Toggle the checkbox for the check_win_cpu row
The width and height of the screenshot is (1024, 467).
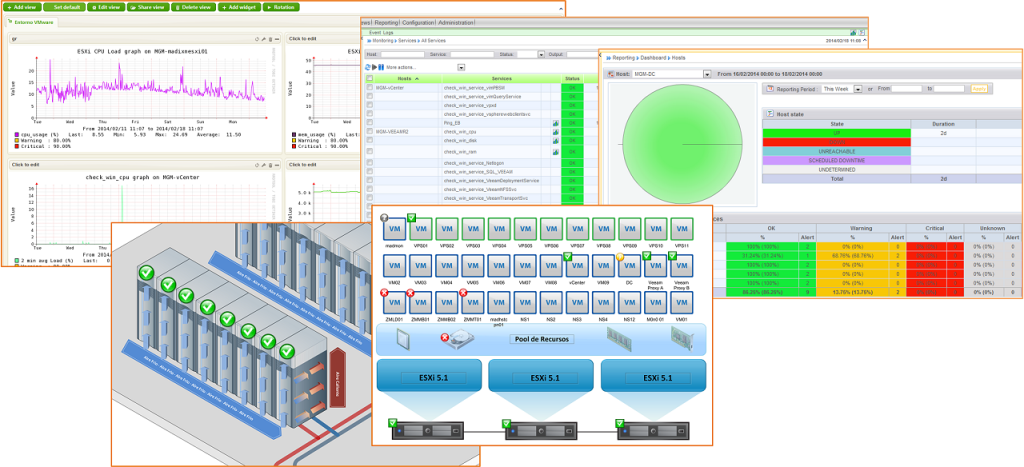pyautogui.click(x=370, y=131)
